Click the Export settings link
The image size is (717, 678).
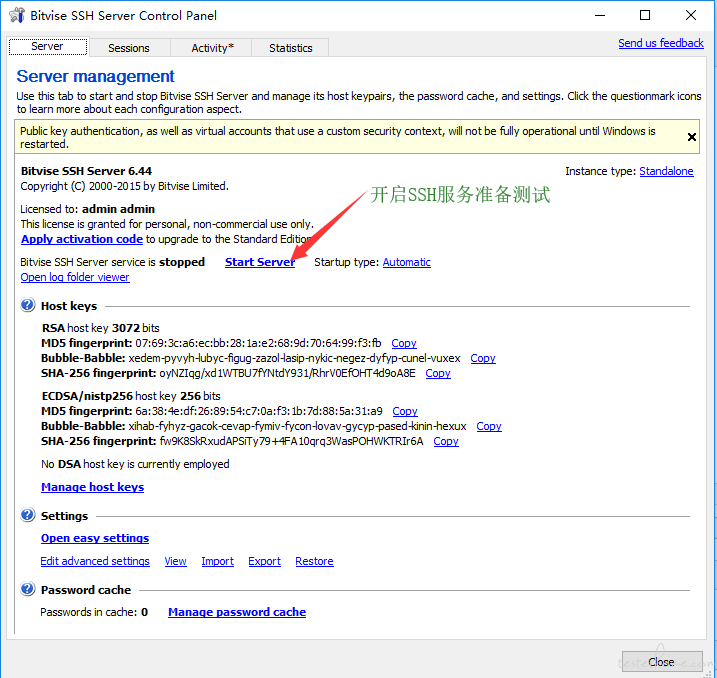coord(264,561)
